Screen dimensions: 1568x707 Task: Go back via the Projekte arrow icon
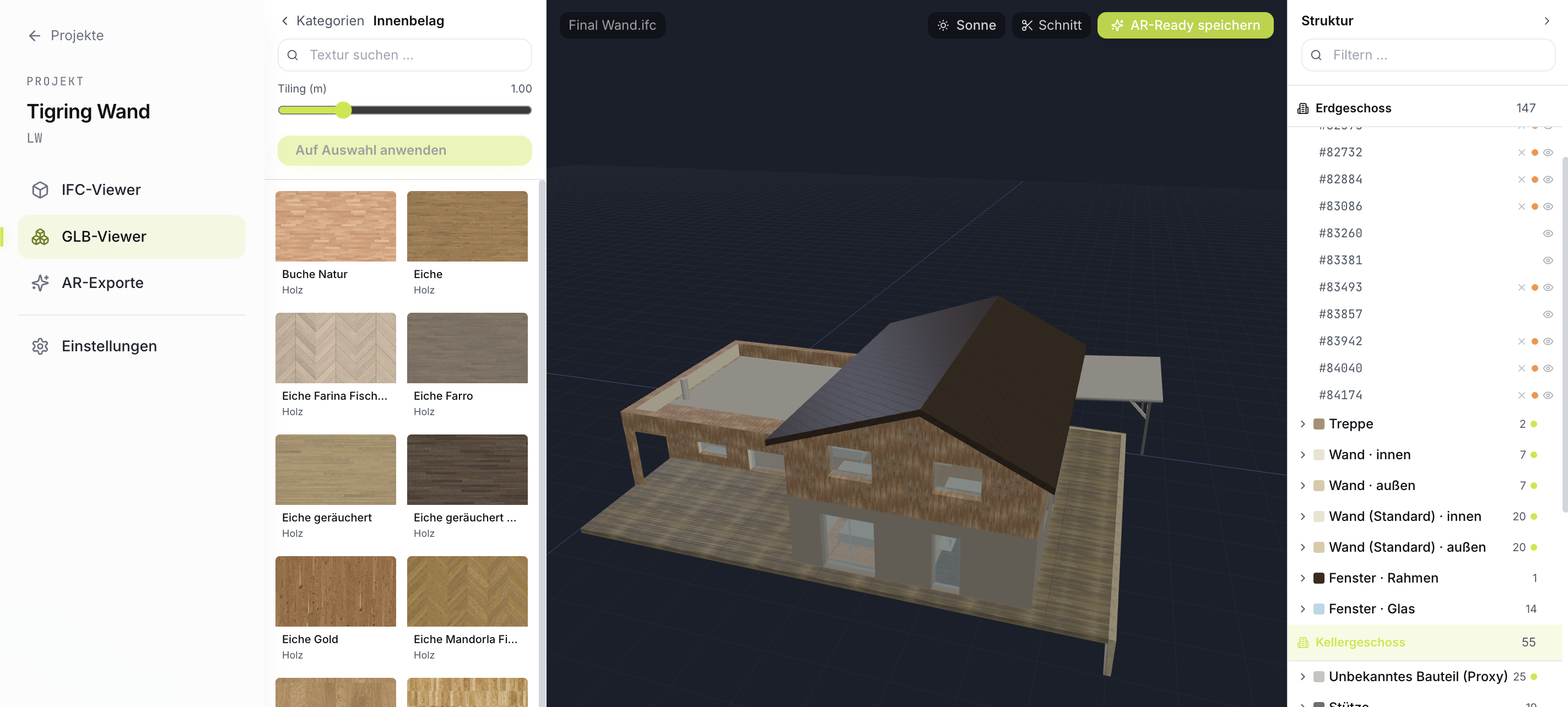coord(34,36)
